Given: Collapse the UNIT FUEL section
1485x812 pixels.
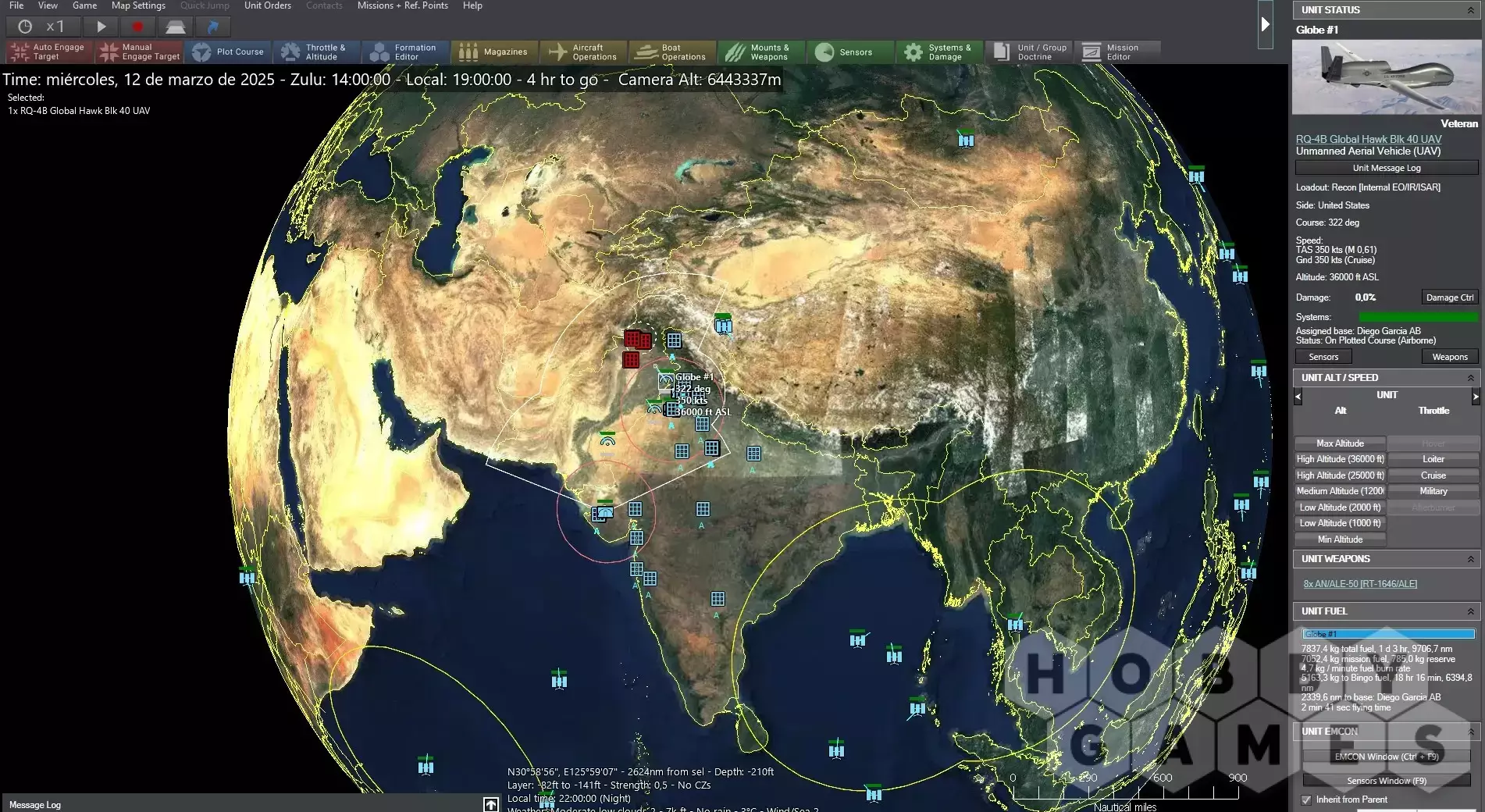Looking at the screenshot, I should pos(1471,611).
